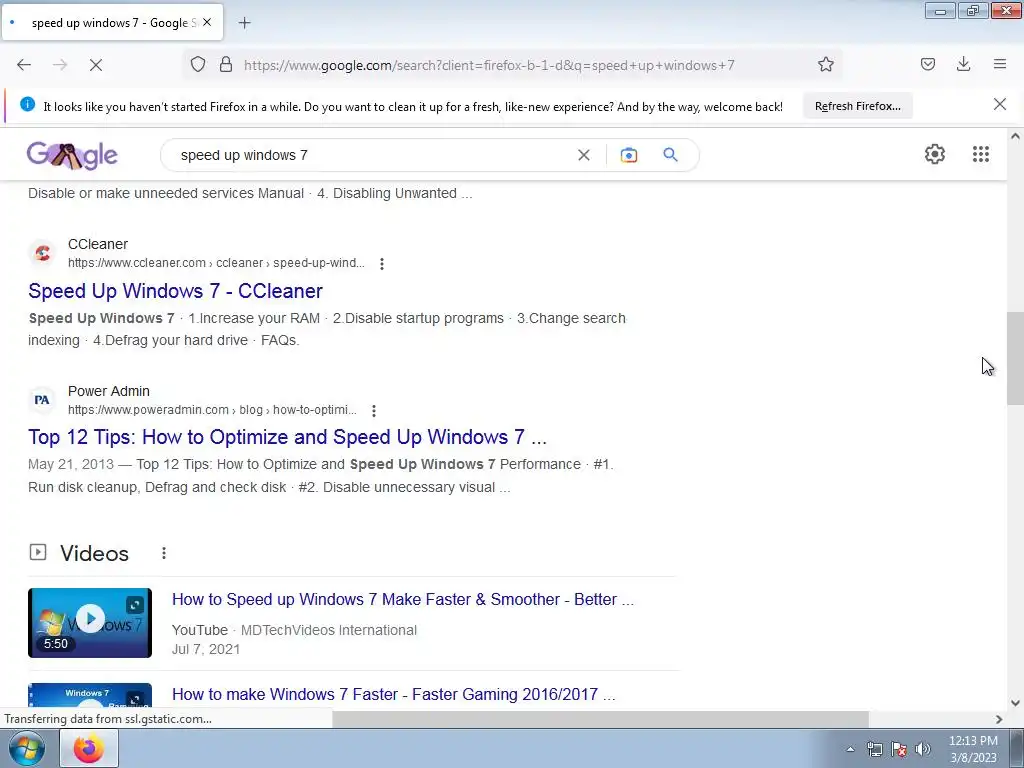Click the Refresh Firefox... button
1024x768 pixels.
click(857, 106)
